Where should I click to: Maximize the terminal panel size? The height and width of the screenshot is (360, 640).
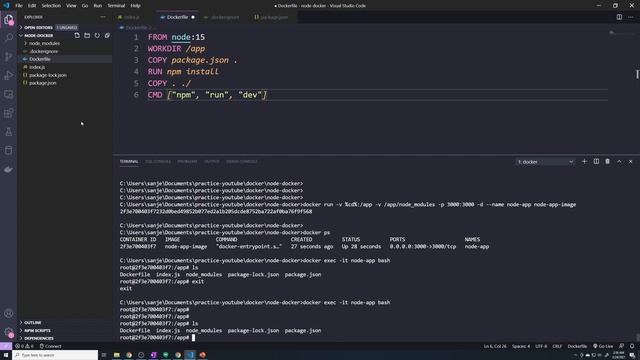pos(619,162)
